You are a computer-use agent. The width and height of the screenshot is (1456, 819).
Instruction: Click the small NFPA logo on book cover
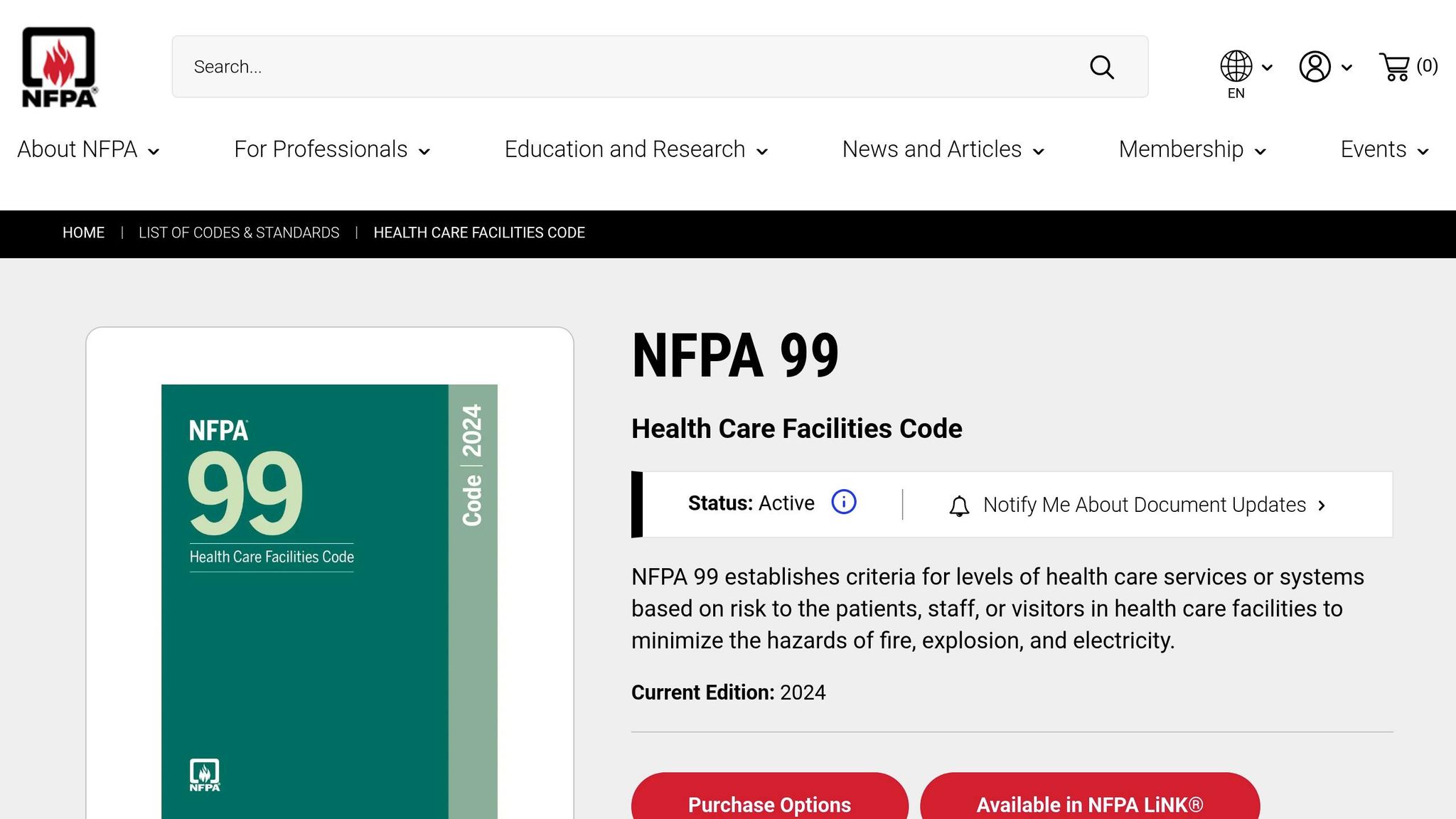pyautogui.click(x=205, y=775)
